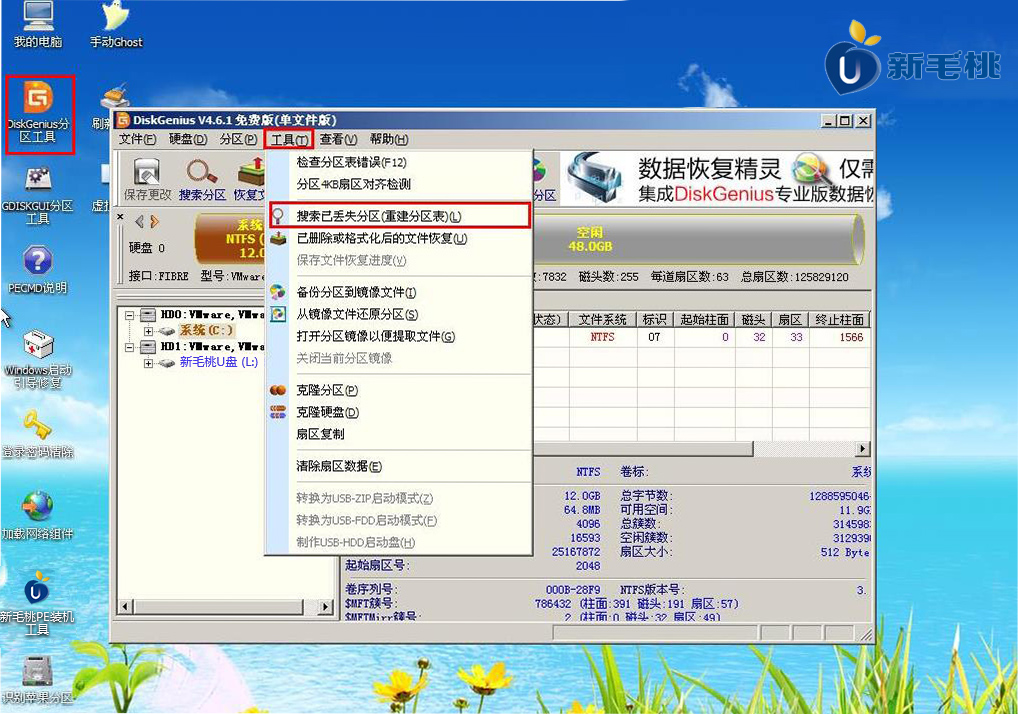Open 新毛桃PE装机工具 desktop icon
The width and height of the screenshot is (1018, 714).
pos(37,604)
